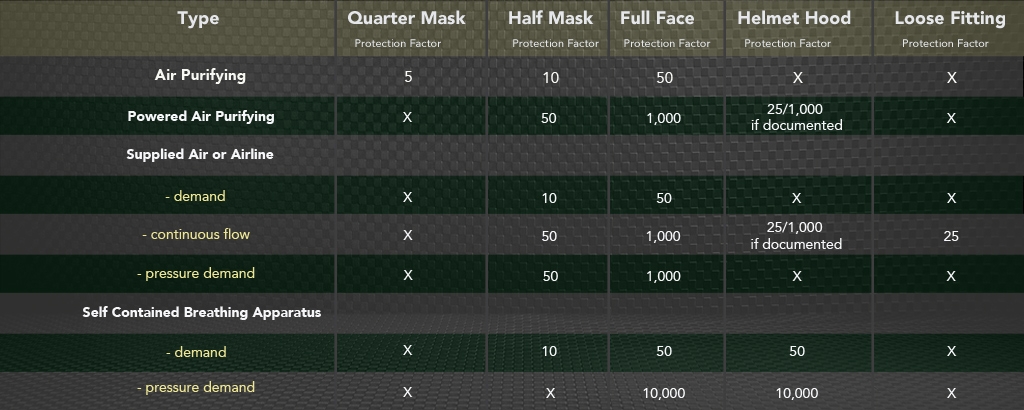Screen dimensions: 1024x410
Task: Select the 10,000 value under Full Face
Action: pyautogui.click(x=664, y=392)
